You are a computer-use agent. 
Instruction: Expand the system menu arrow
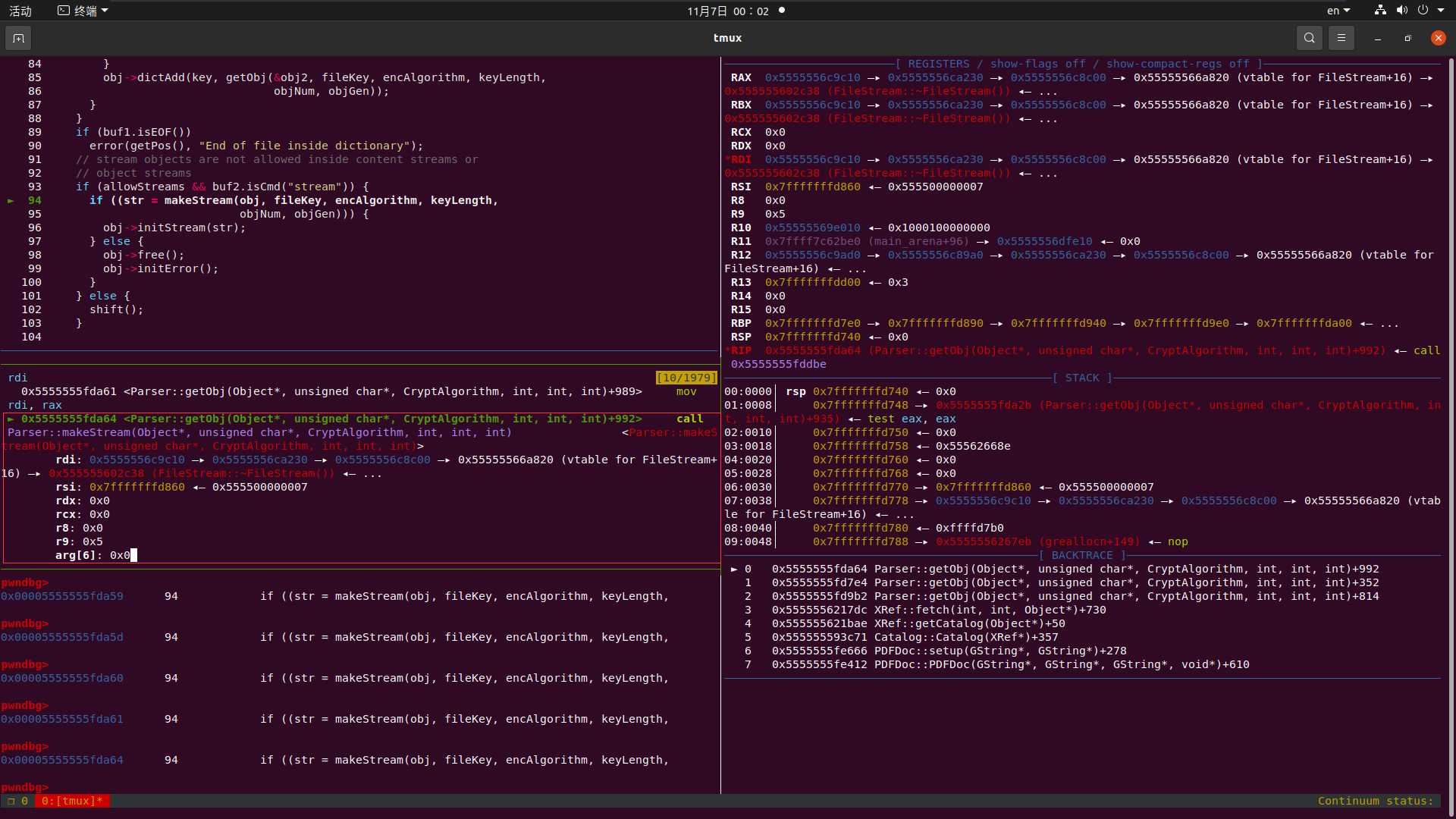point(1441,11)
